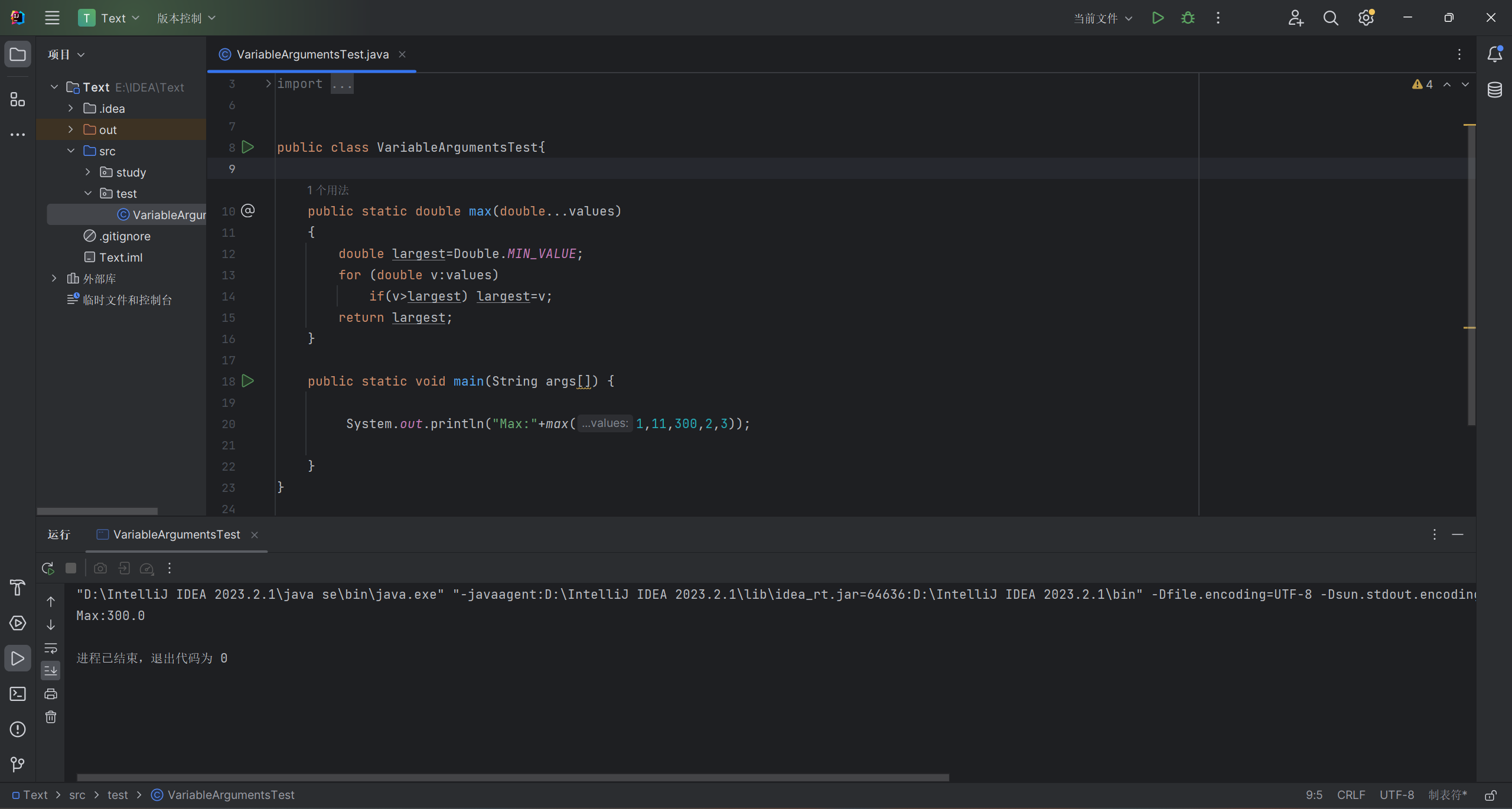The image size is (1512, 809).
Task: Open the Build hammer tool window
Action: click(18, 588)
